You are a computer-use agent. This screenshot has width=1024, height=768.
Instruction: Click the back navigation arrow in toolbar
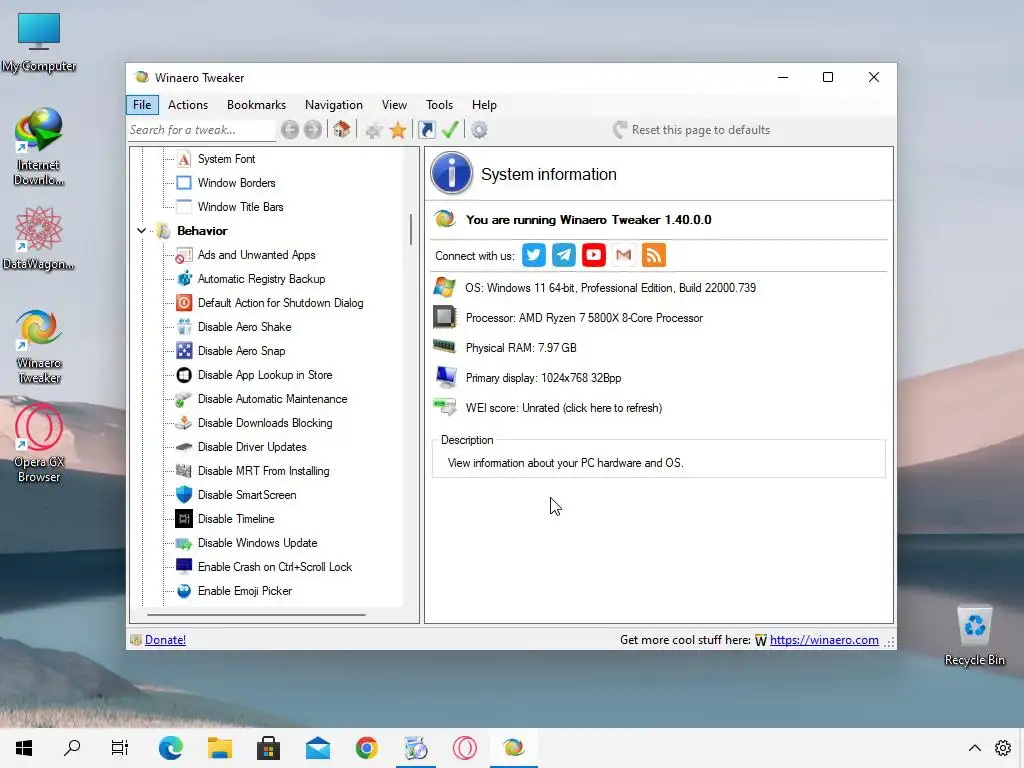click(290, 130)
